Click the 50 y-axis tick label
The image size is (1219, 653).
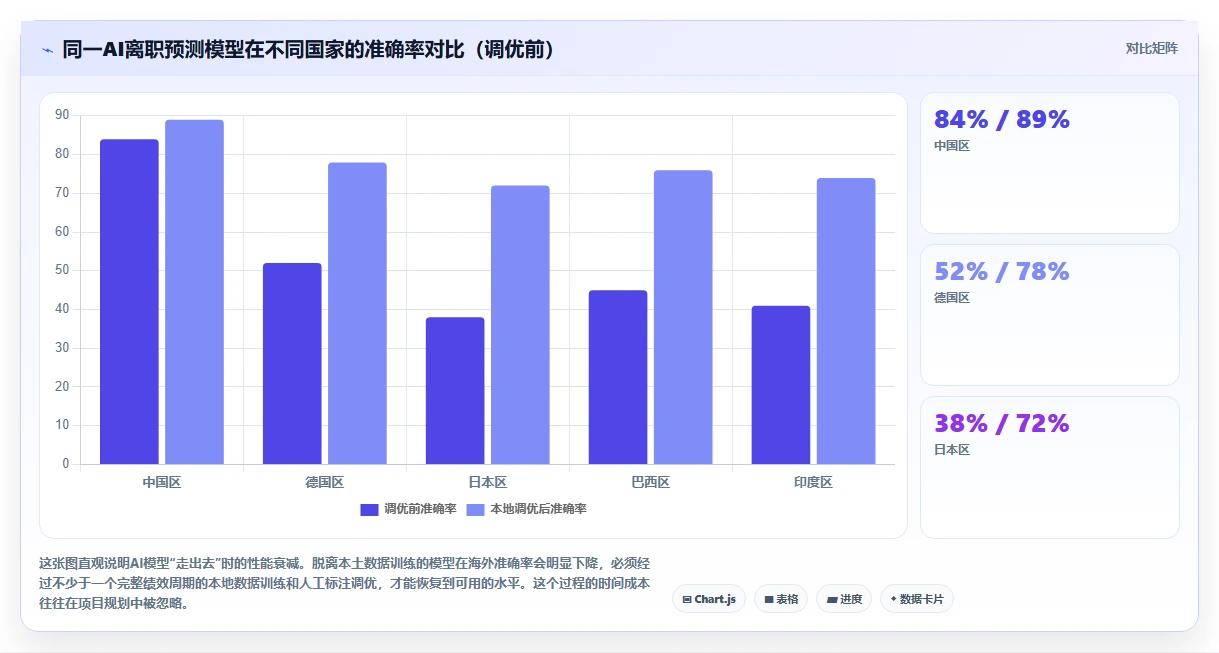coord(63,270)
